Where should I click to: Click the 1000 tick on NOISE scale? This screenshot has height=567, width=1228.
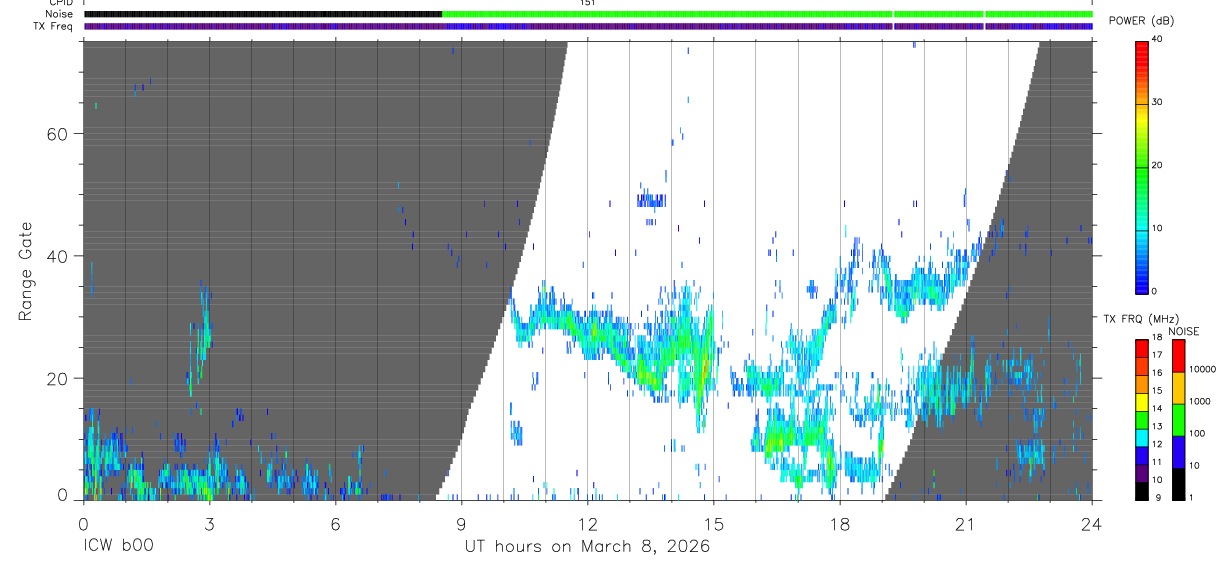(x=1202, y=401)
